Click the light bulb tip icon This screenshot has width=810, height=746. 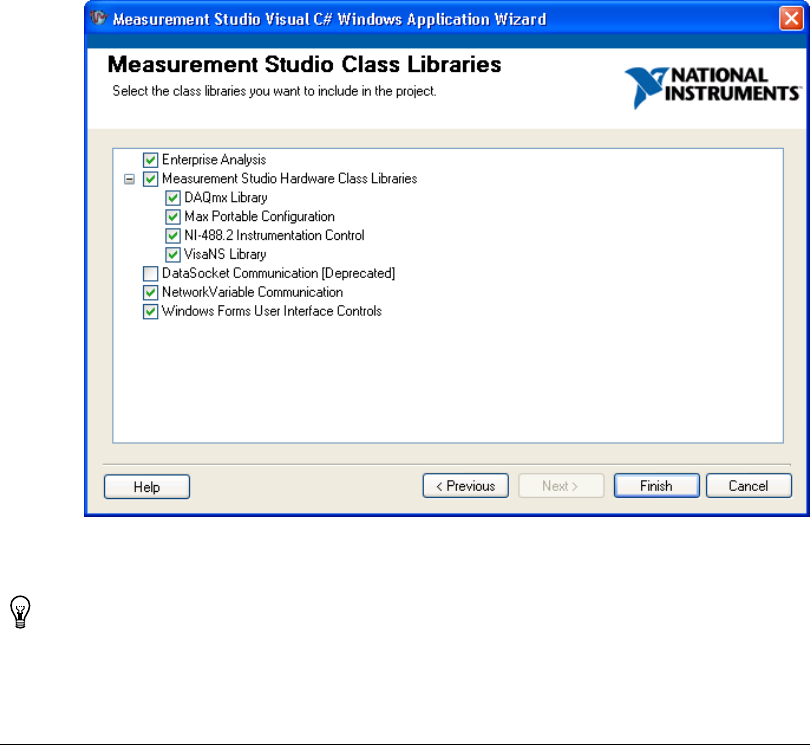20,612
